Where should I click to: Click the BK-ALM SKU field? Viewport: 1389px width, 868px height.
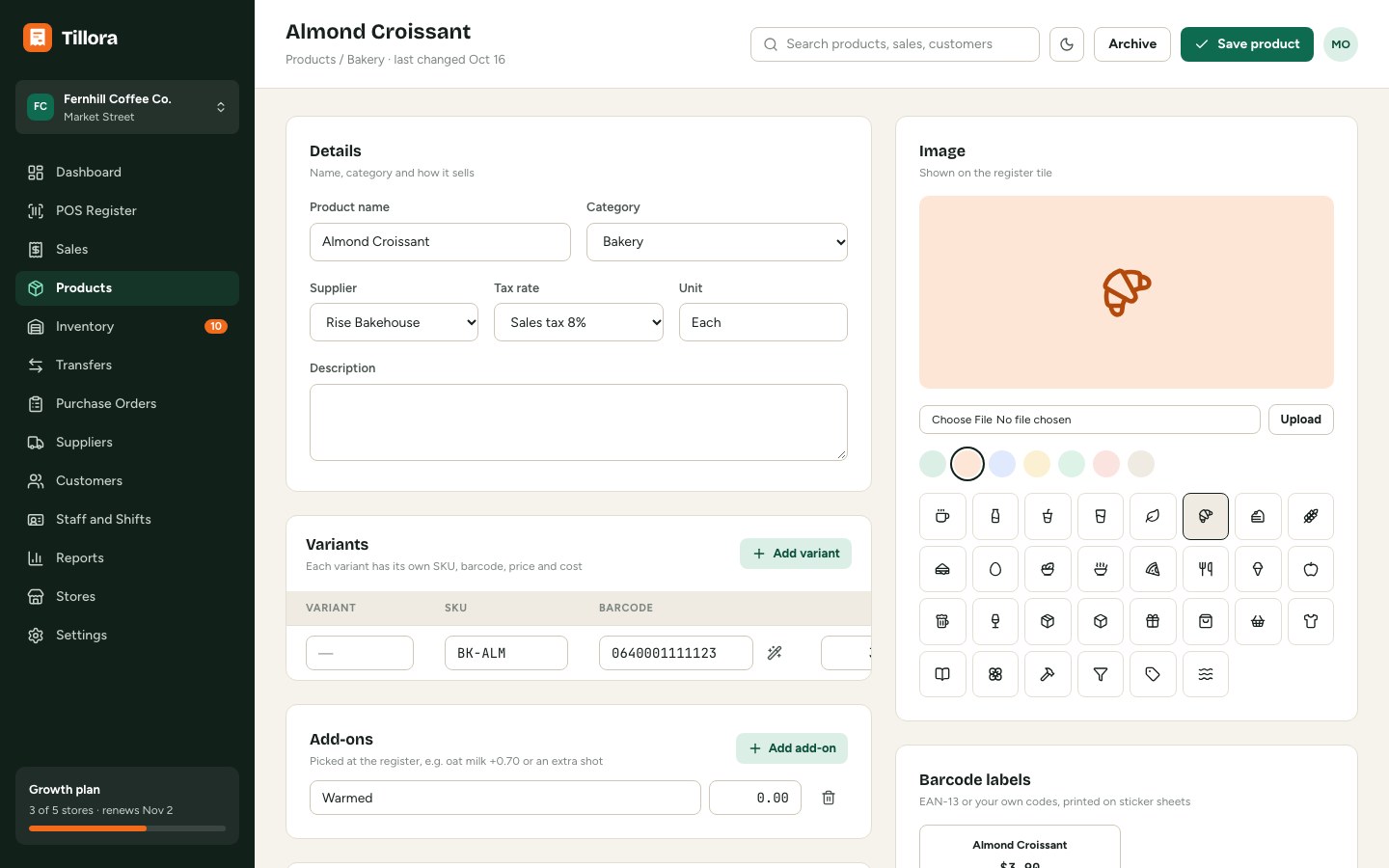[x=506, y=653]
